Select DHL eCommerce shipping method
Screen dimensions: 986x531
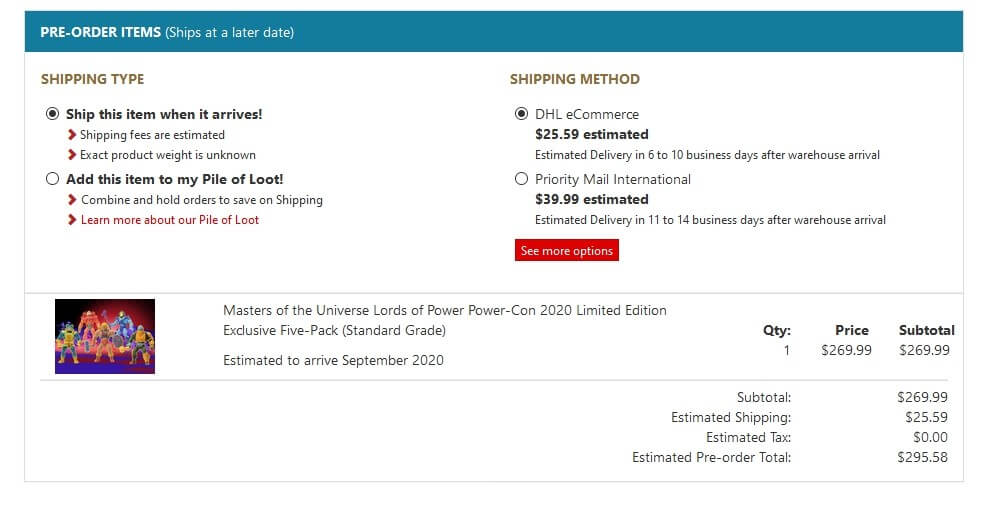click(x=521, y=114)
